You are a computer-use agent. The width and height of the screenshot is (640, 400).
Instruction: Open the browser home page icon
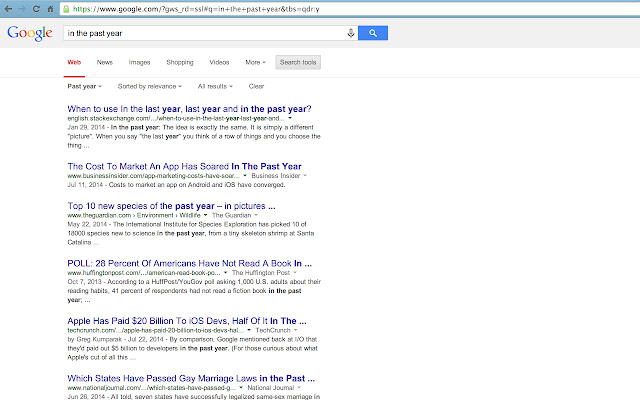(52, 8)
